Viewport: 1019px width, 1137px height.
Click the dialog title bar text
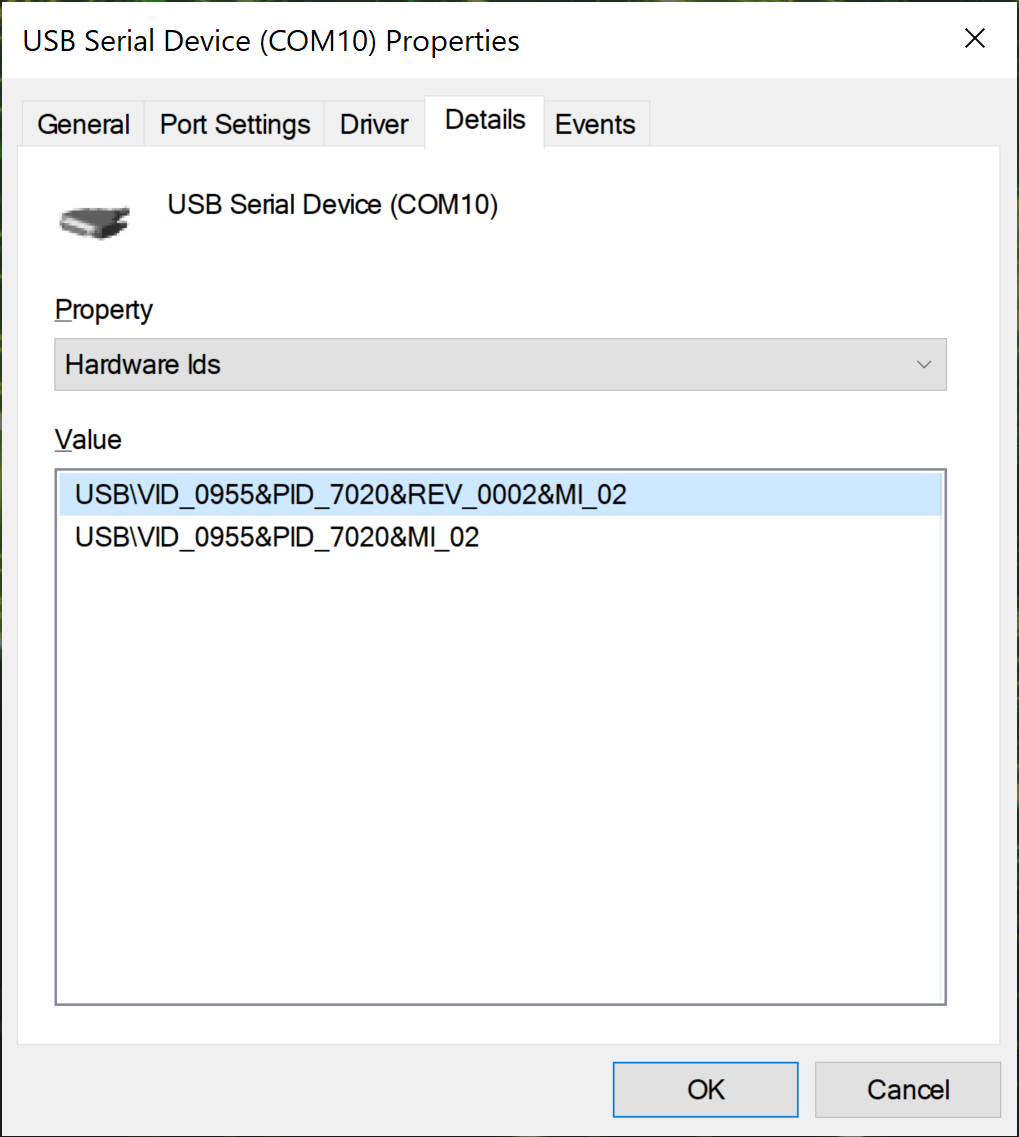pyautogui.click(x=271, y=41)
